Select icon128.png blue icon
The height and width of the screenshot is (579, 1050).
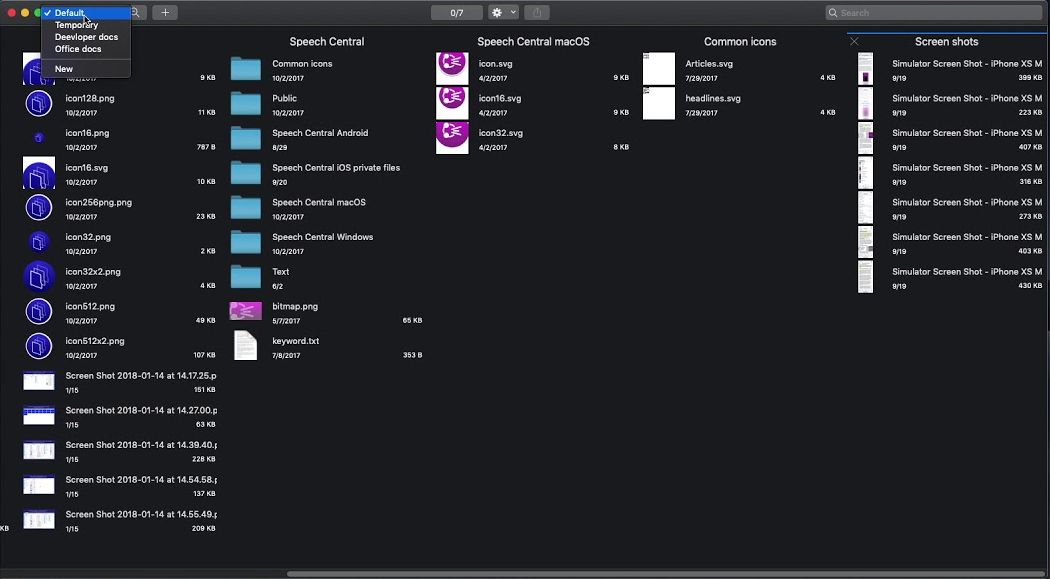[39, 104]
